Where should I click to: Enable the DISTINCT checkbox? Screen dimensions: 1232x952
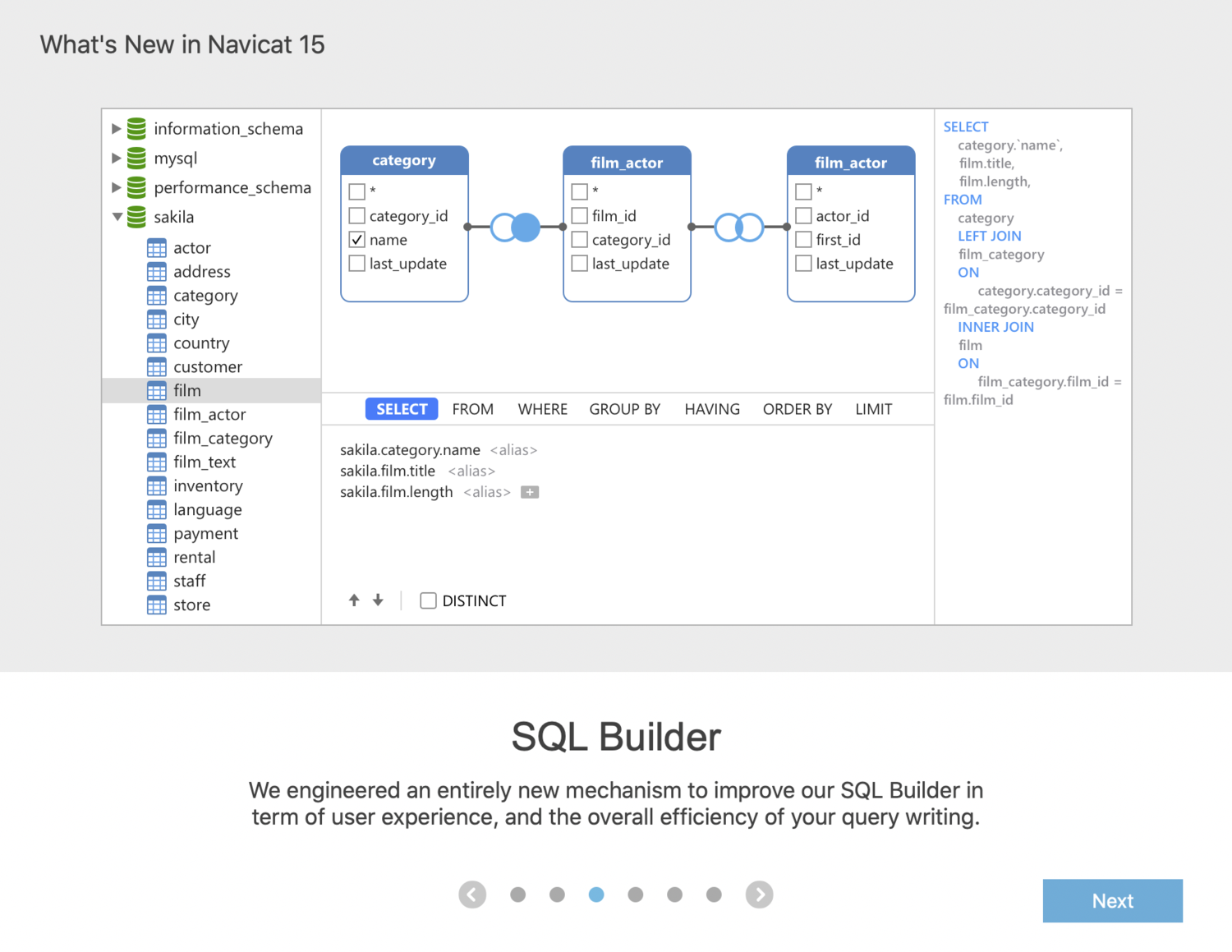pyautogui.click(x=428, y=600)
